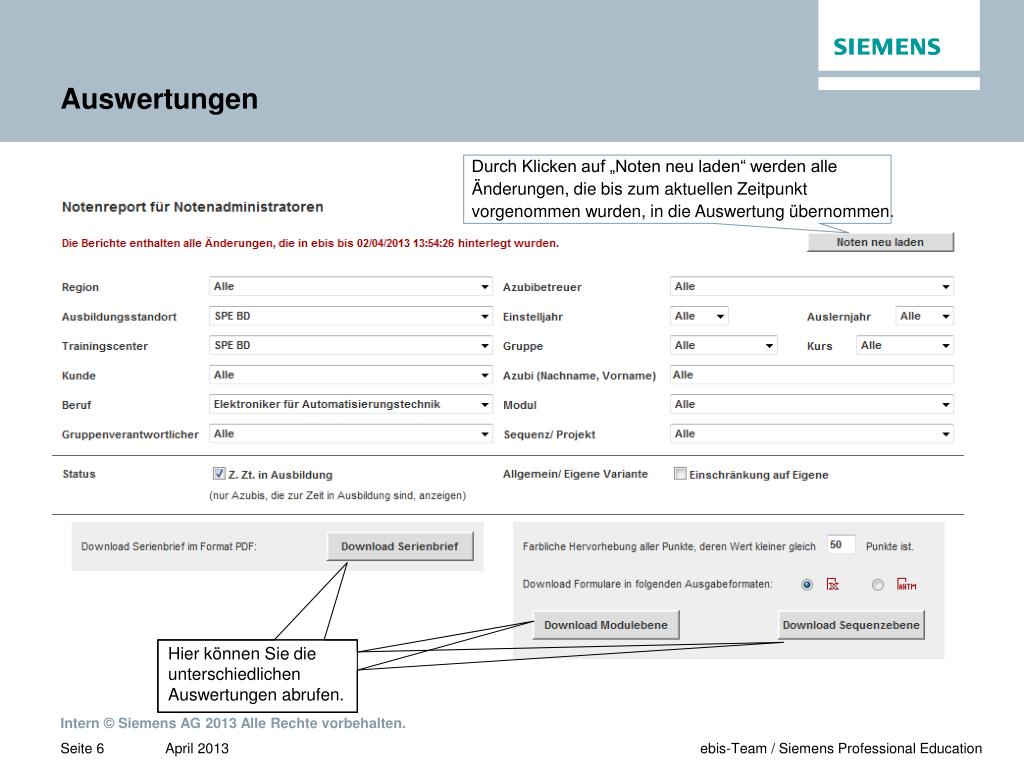Click the Excel output format icon

(x=833, y=584)
